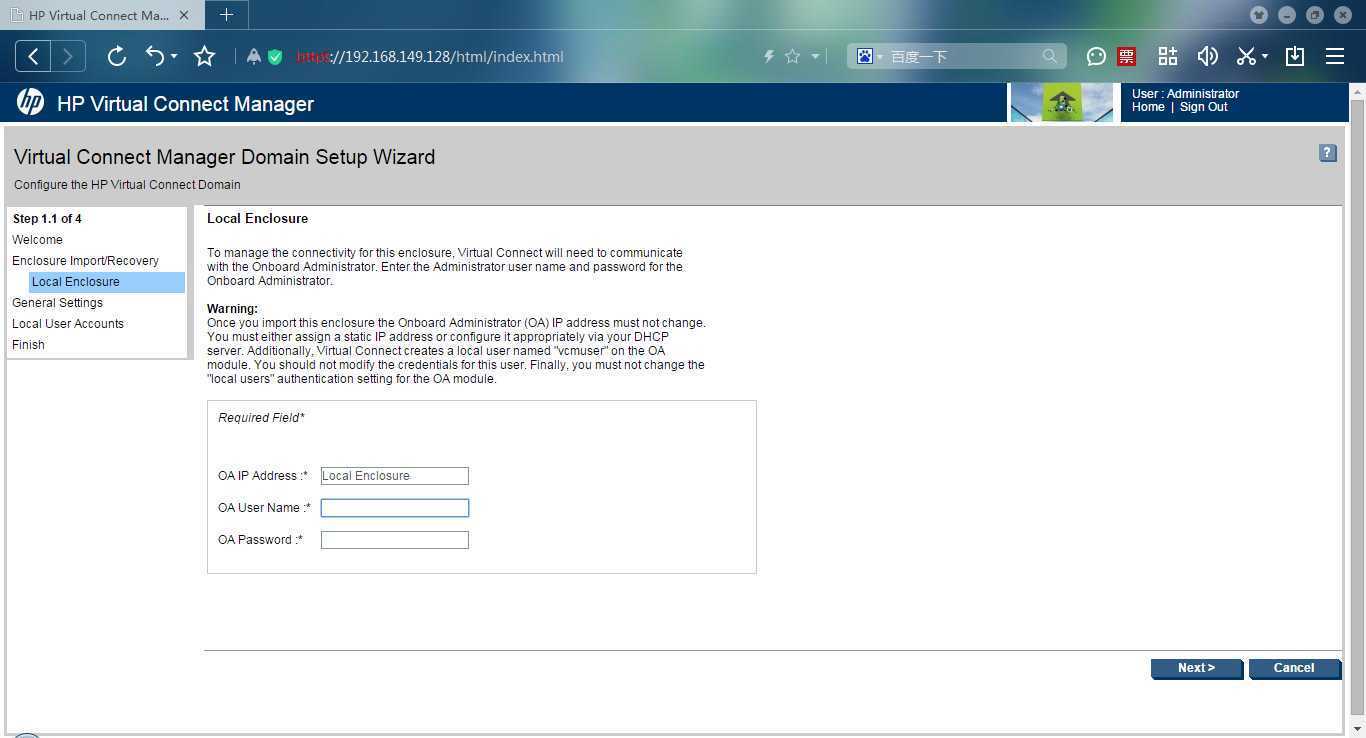1366x738 pixels.
Task: Click the undo/restore tab arrow icon
Action: coord(155,56)
